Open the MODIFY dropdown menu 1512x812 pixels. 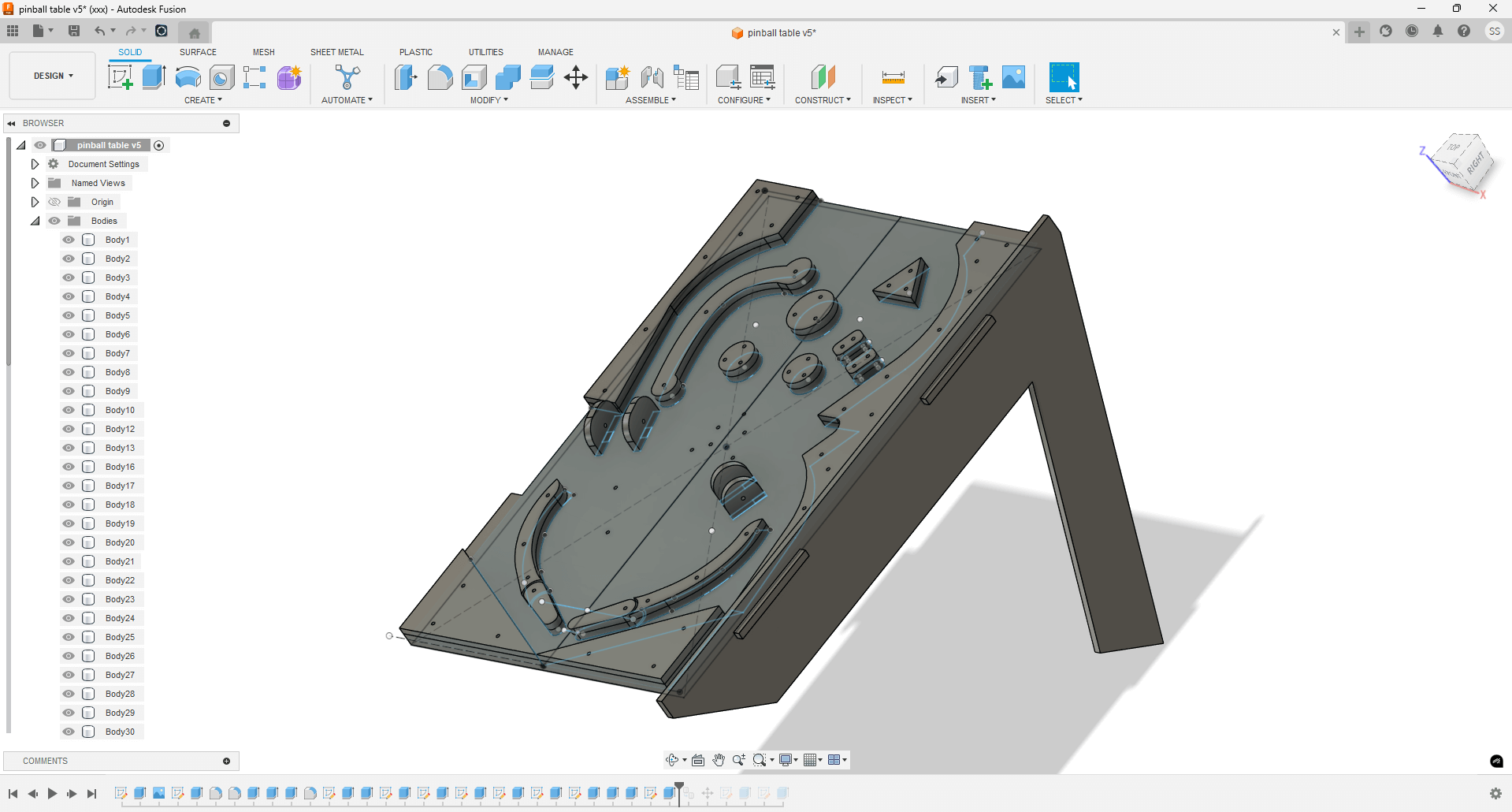point(489,100)
